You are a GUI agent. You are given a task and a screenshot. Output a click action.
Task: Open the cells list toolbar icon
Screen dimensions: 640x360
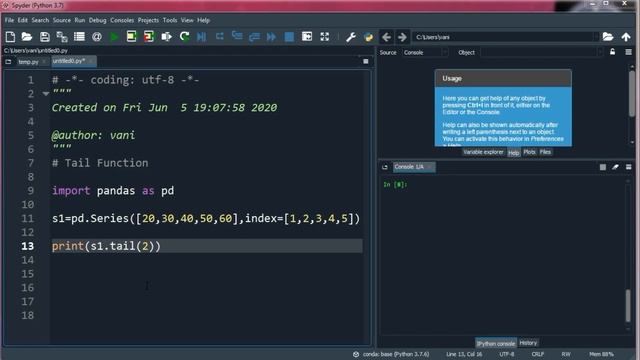point(79,37)
